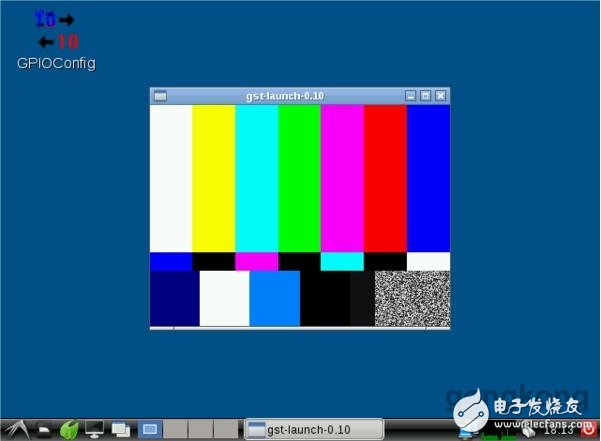Click the tall green bar in test pattern

coord(299,178)
